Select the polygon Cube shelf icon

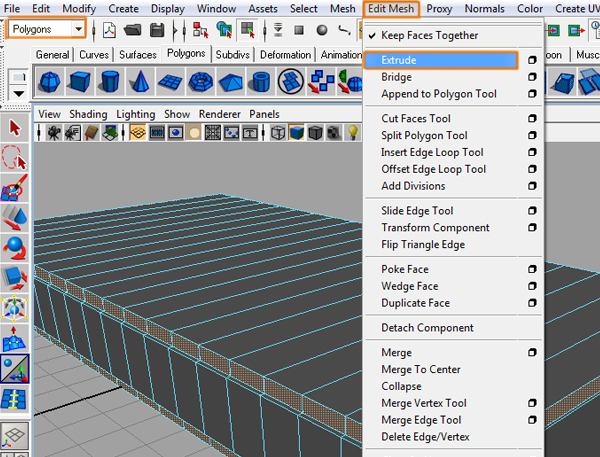(x=82, y=81)
